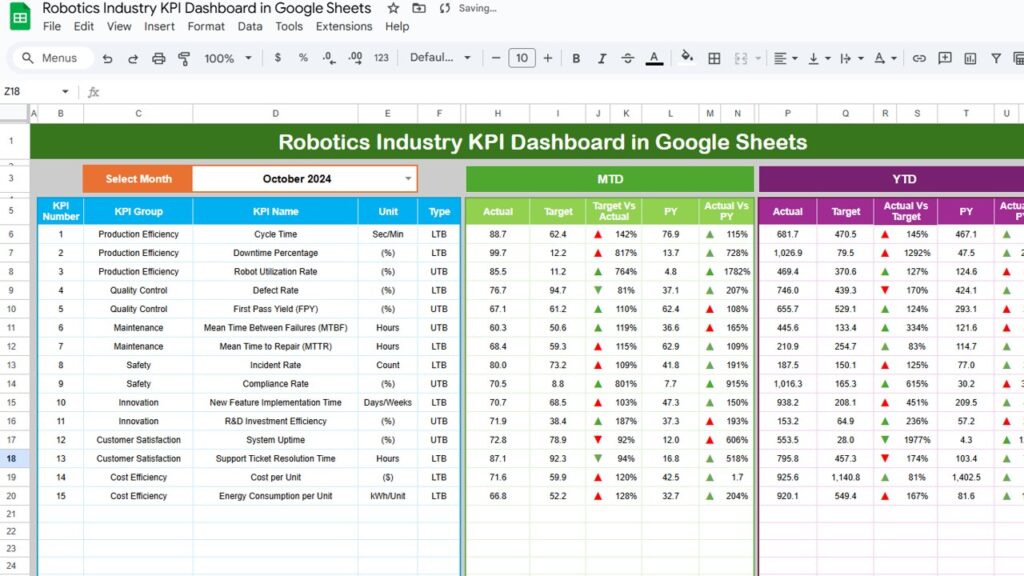Select column D header
1024x576 pixels.
[x=275, y=113]
